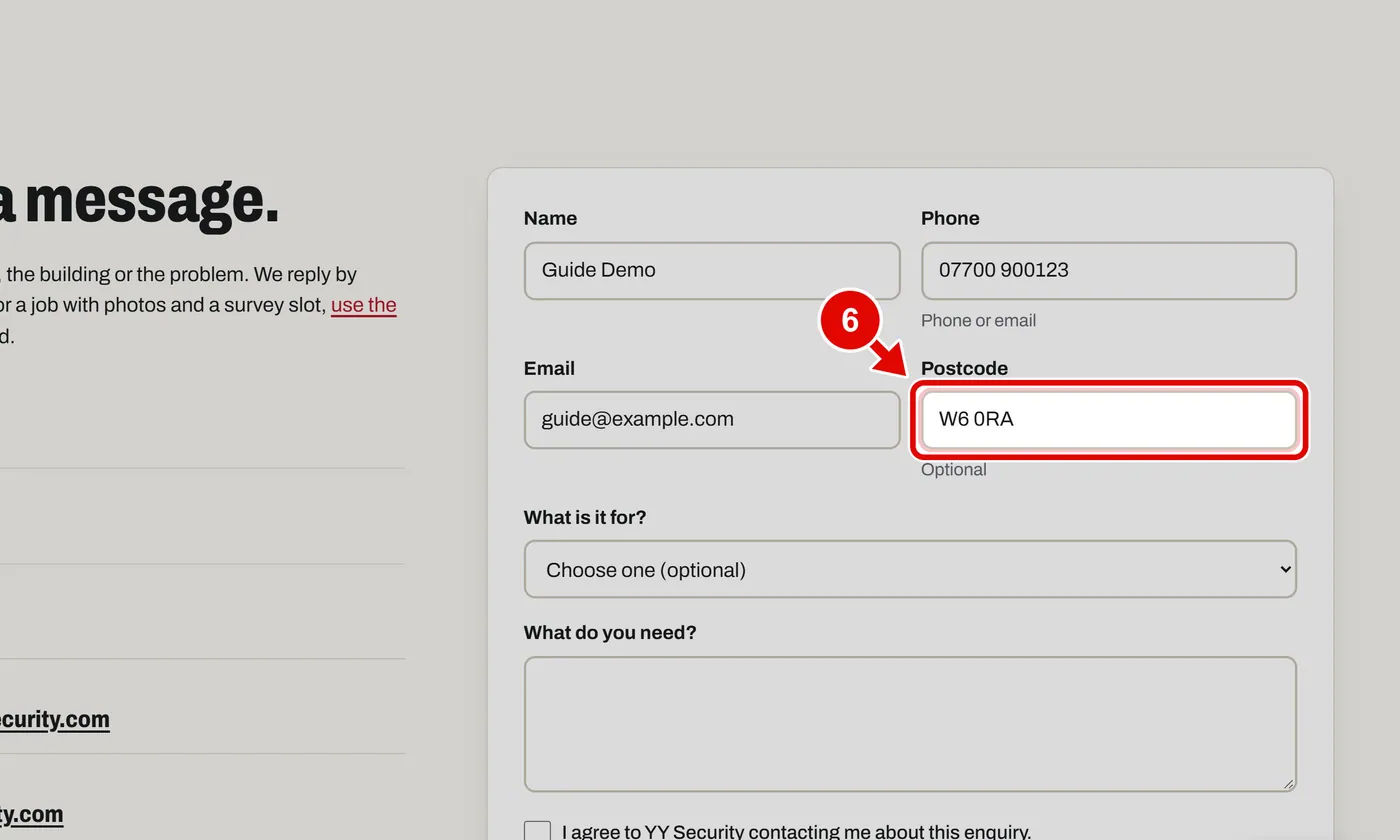Click the 'What do you need?' text area

pyautogui.click(x=910, y=724)
